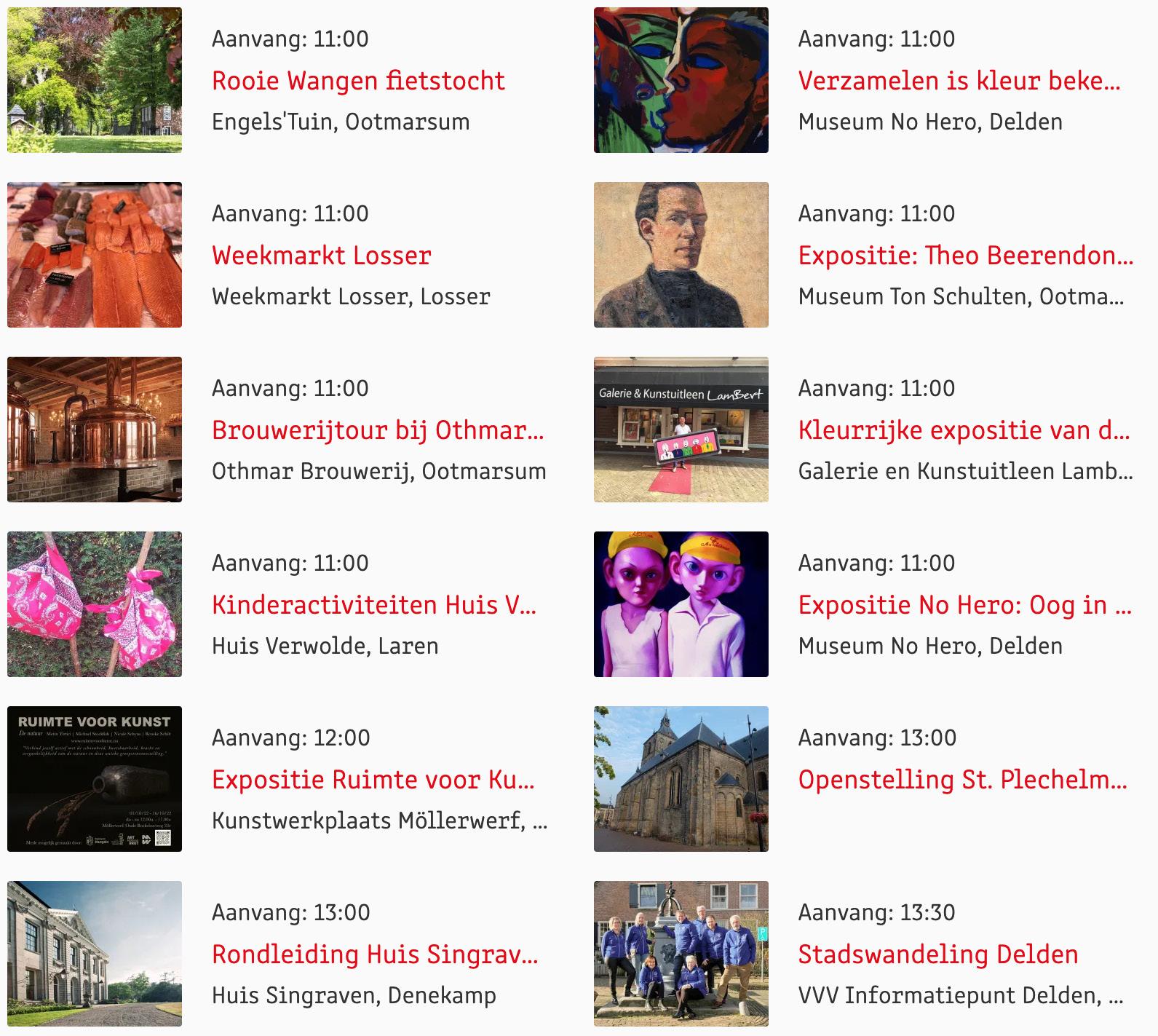Image resolution: width=1158 pixels, height=1036 pixels.
Task: Open the Expositie Ruimte voor Kunst link
Action: click(x=373, y=780)
